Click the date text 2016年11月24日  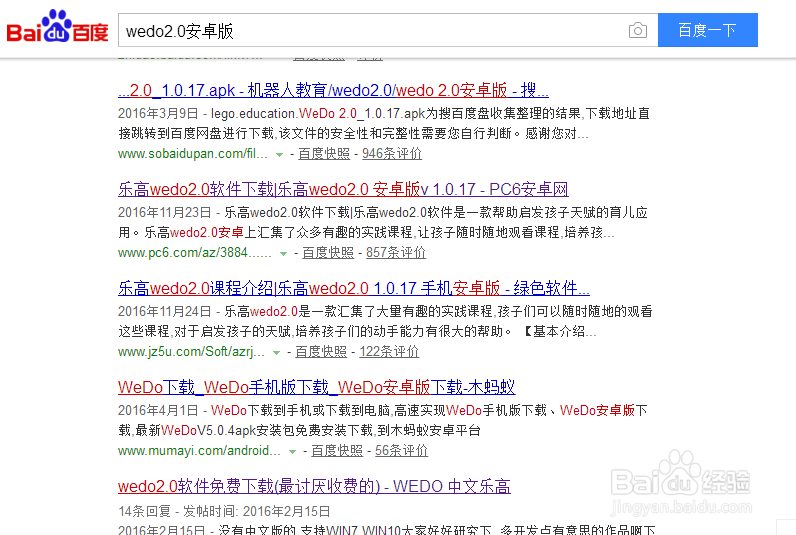(165, 311)
